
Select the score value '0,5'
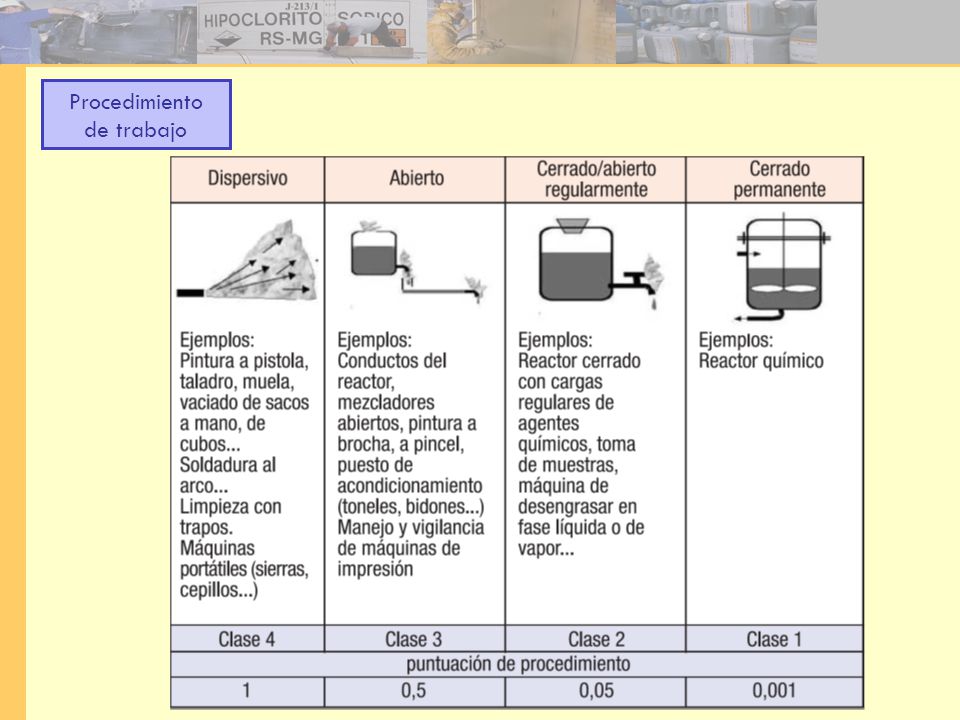tap(414, 691)
